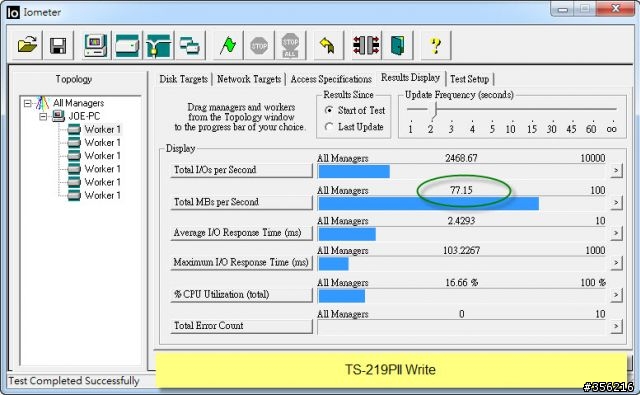Click Total Error Count button
The image size is (640, 395).
coord(241,326)
